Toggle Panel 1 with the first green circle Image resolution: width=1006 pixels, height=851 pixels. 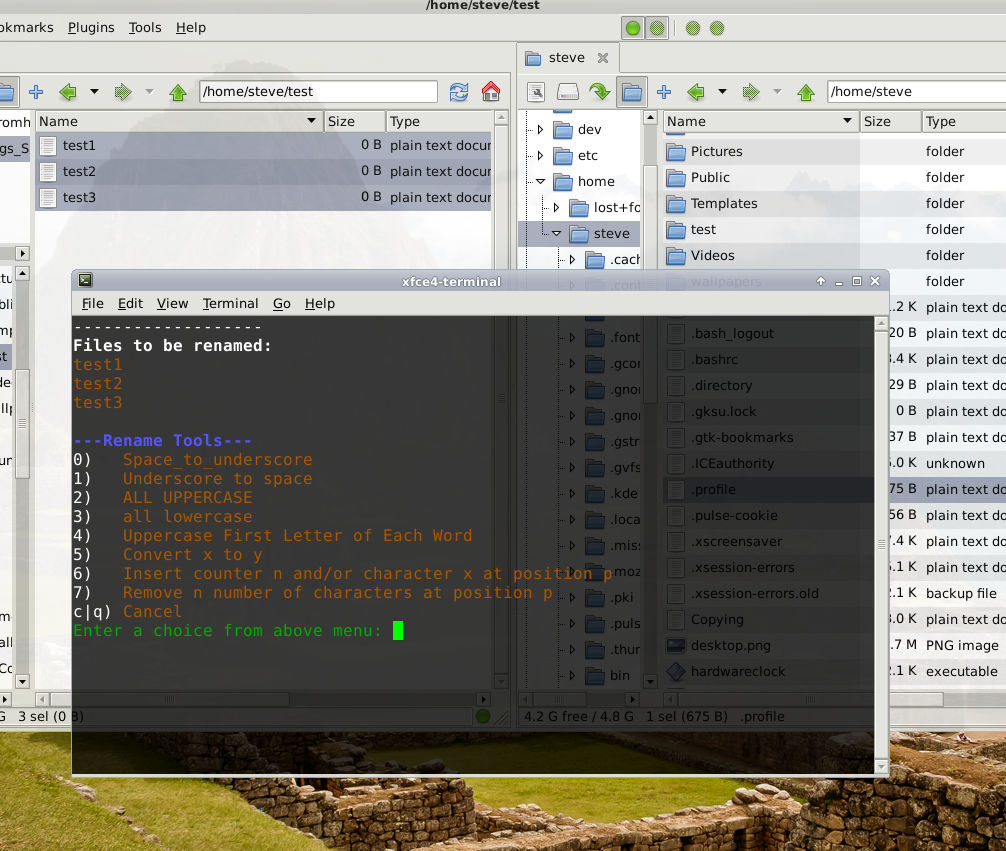633,28
